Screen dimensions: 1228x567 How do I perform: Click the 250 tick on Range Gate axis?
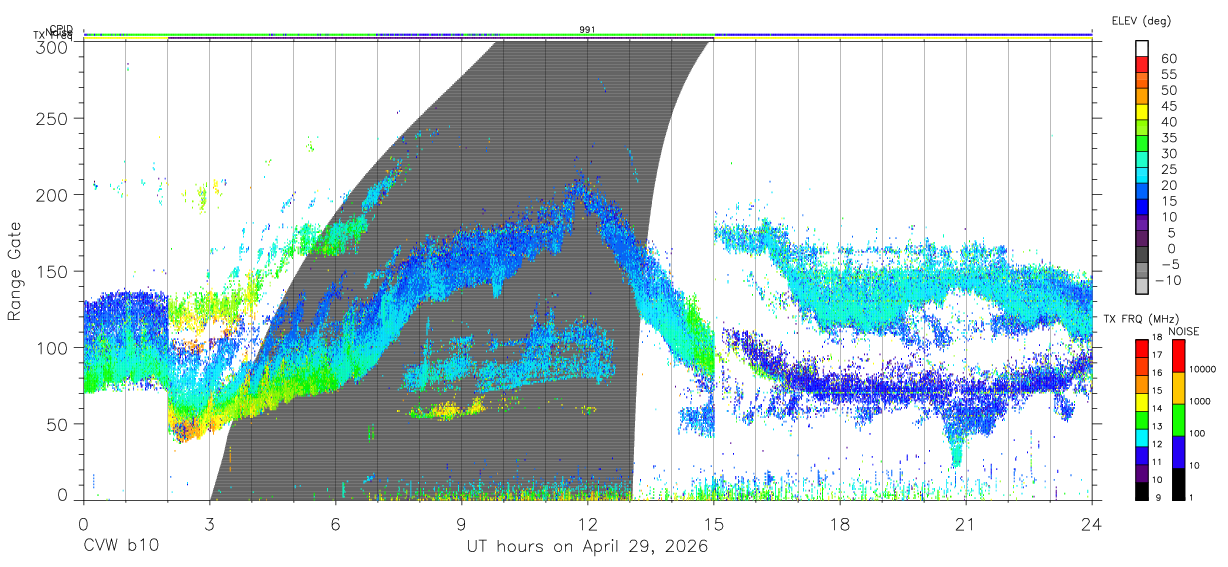pyautogui.click(x=52, y=119)
